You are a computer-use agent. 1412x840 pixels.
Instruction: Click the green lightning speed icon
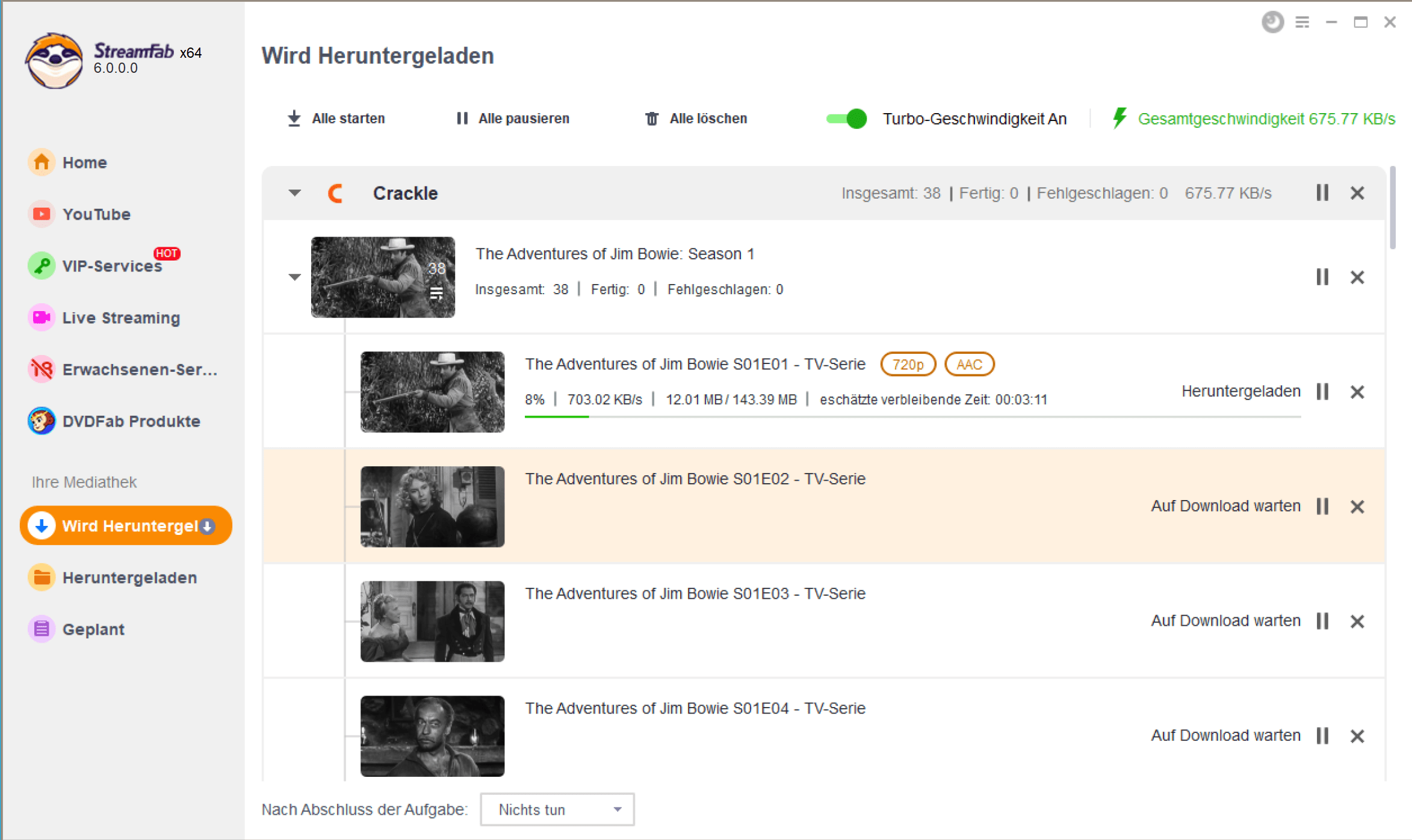coord(1119,118)
